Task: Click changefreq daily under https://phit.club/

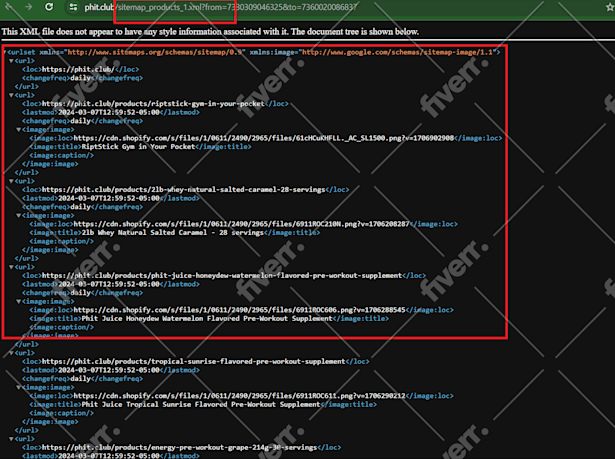Action: (82, 78)
